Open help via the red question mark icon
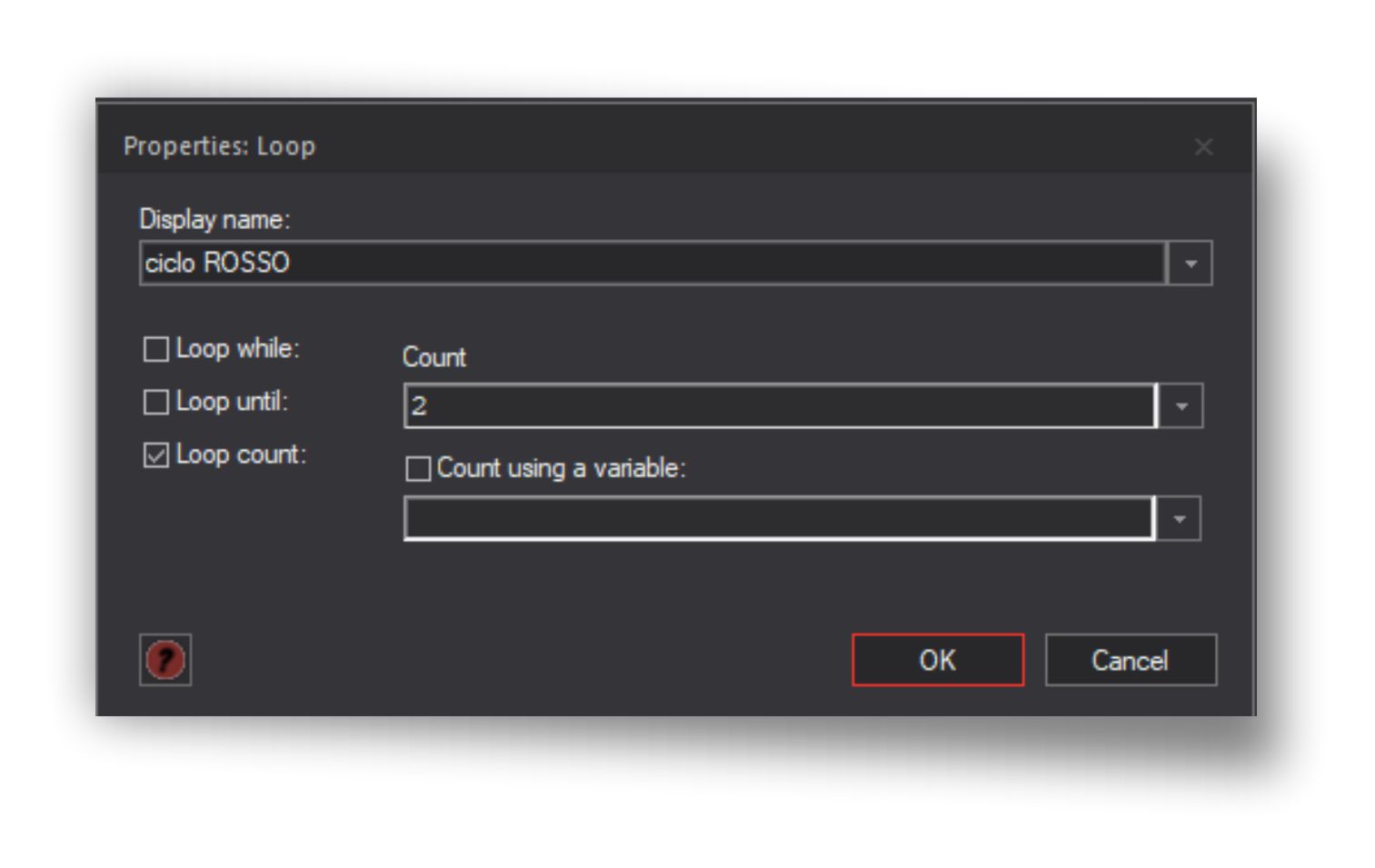 coord(165,660)
